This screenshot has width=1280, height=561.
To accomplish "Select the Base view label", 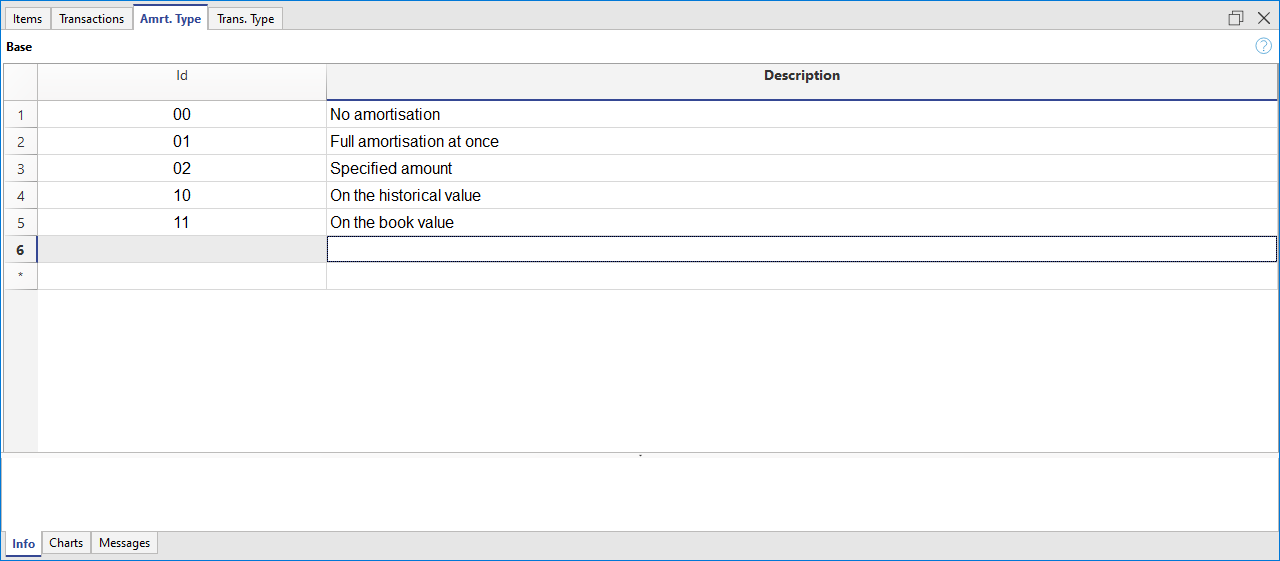I will [x=19, y=47].
